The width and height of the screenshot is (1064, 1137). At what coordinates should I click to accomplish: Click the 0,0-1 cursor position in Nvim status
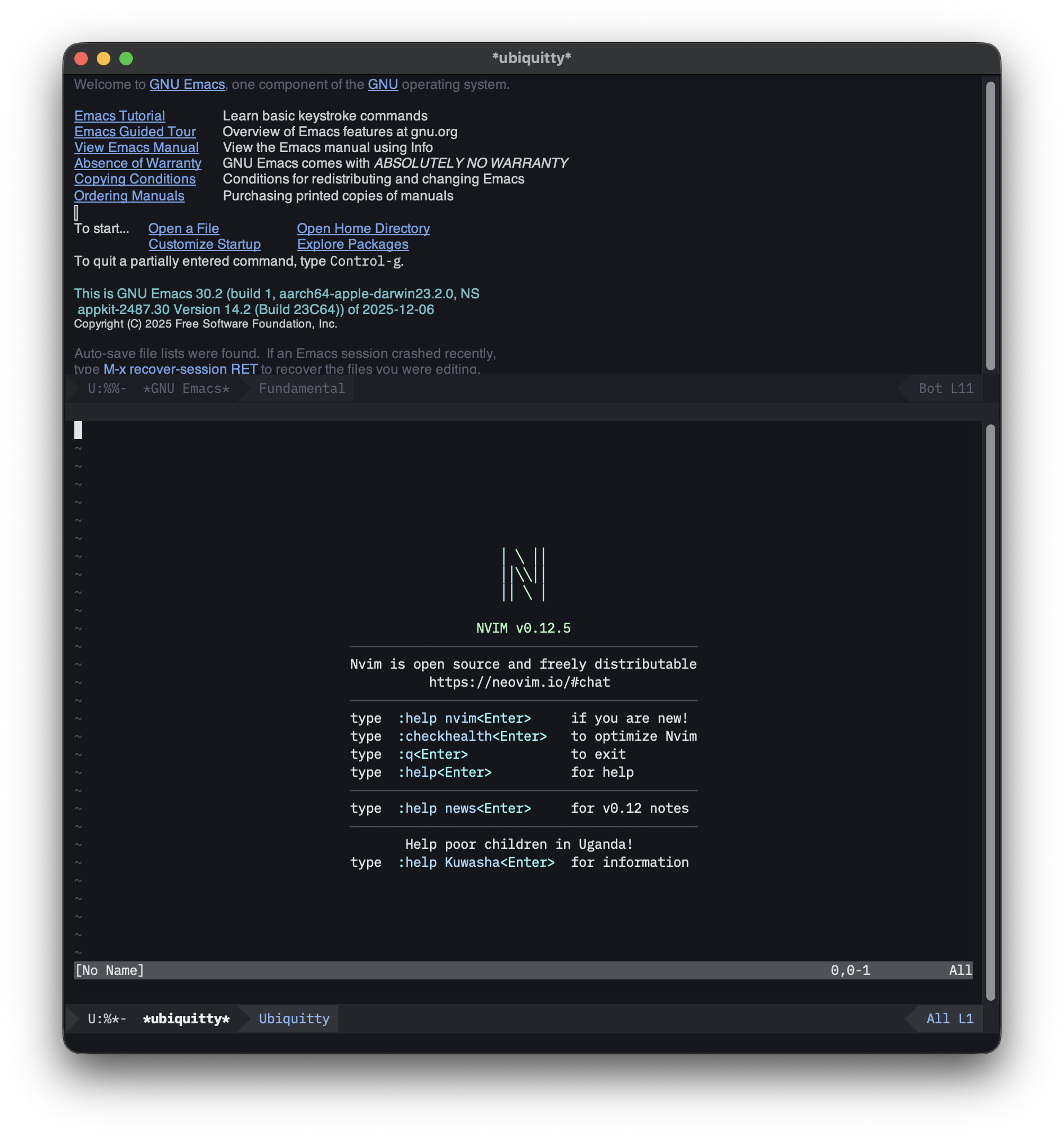coord(851,970)
